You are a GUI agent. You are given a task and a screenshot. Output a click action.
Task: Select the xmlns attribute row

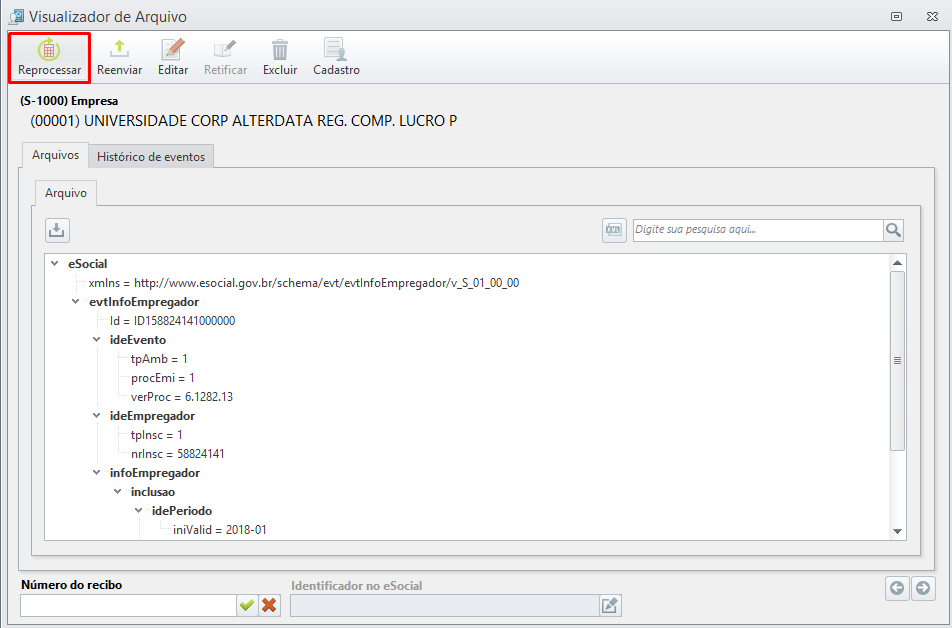point(304,282)
